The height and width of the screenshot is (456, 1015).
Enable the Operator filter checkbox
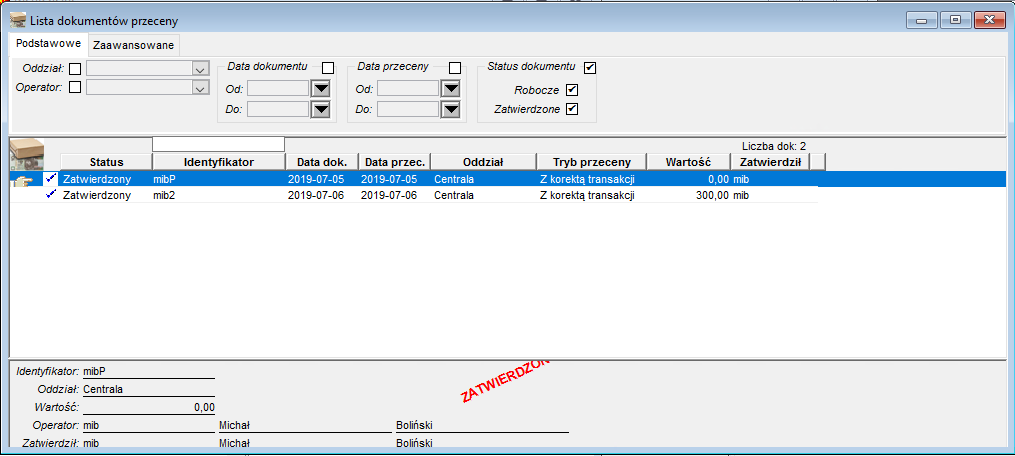pos(75,87)
